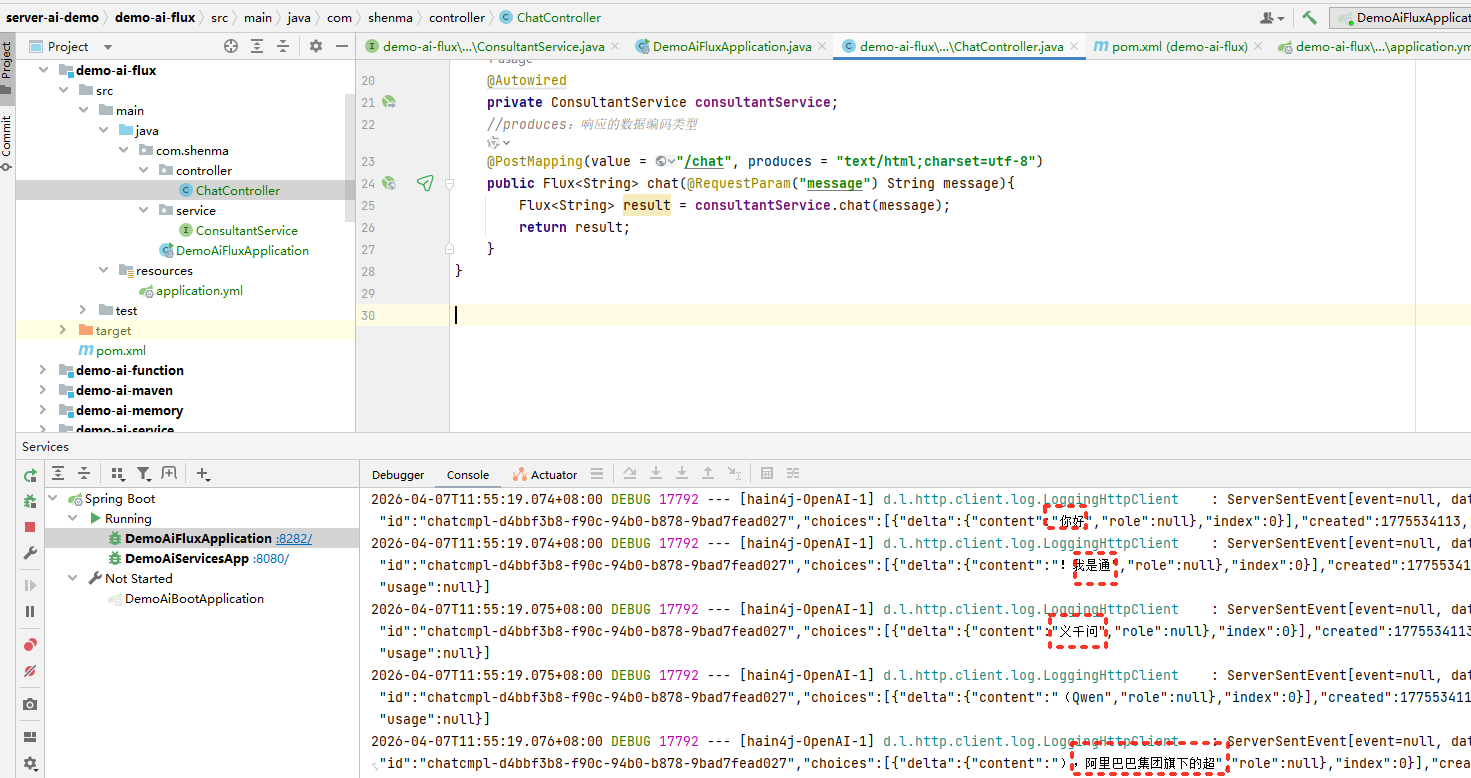Click the Project panel gear settings icon
Screen dimensions: 1471x778
tap(316, 46)
